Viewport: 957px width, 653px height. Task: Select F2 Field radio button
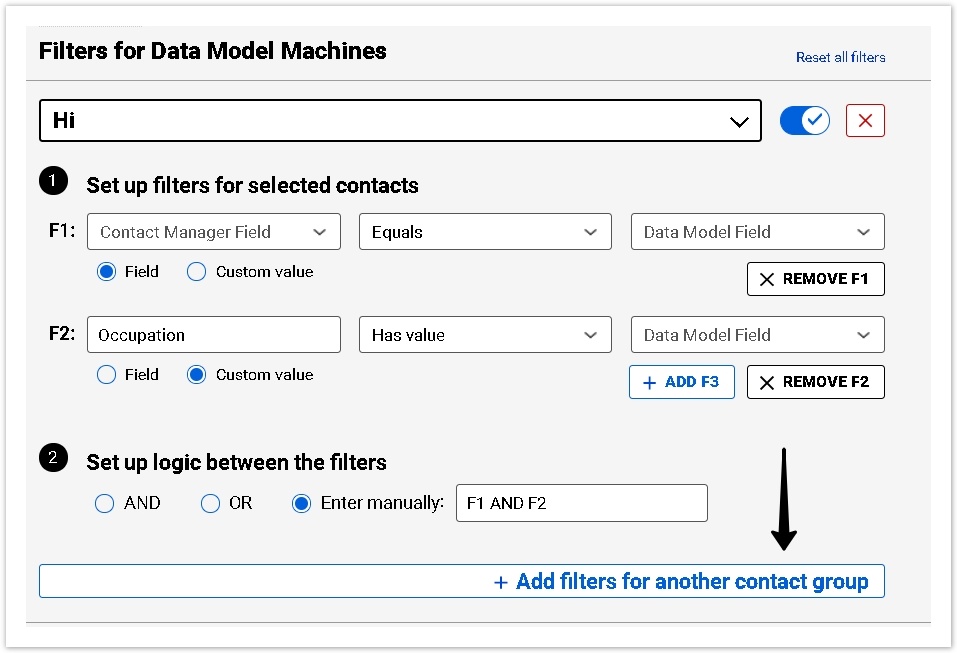point(107,375)
